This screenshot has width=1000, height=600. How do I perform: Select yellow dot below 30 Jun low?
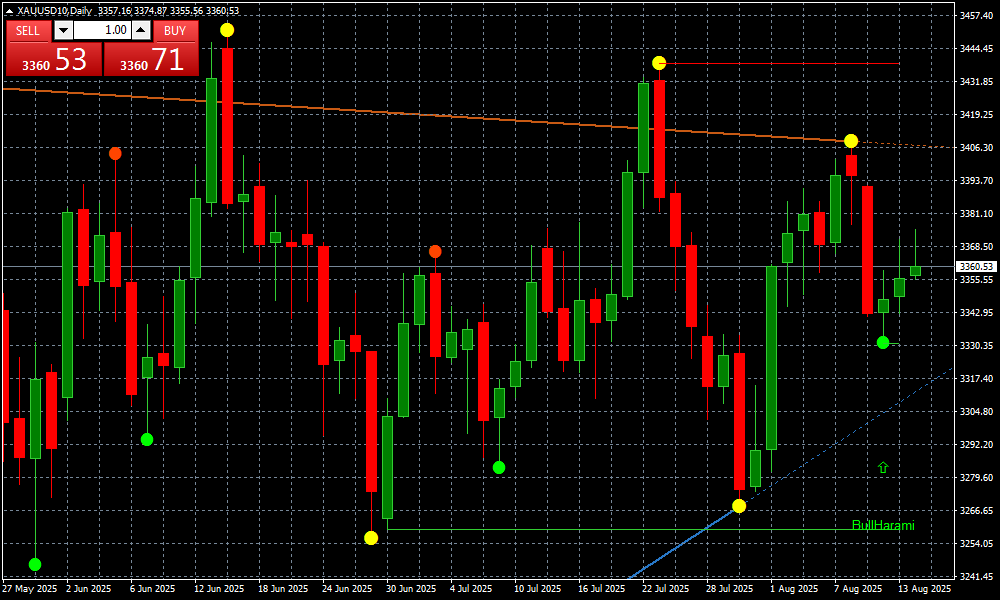[x=371, y=538]
